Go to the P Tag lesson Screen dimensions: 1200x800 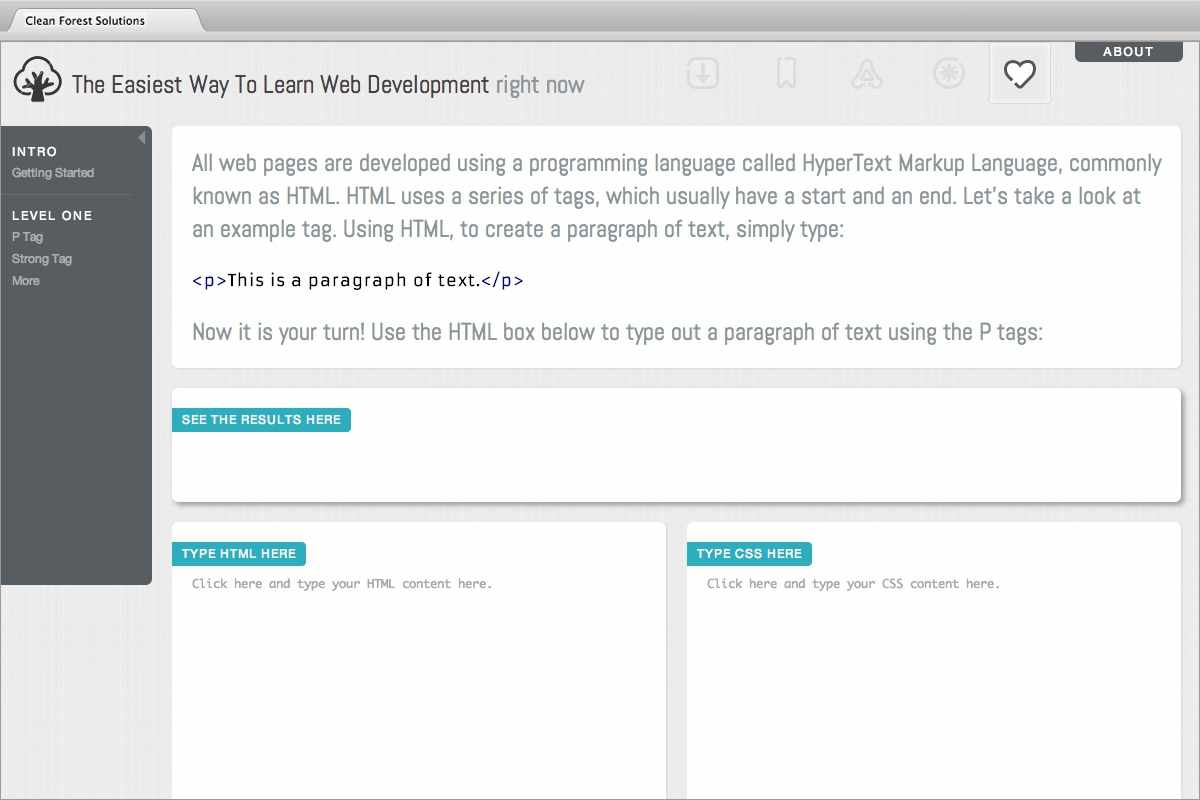pyautogui.click(x=28, y=237)
